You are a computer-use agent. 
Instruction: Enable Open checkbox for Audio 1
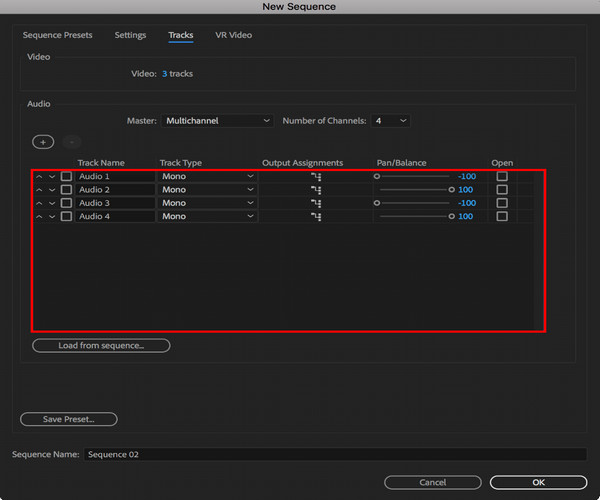pyautogui.click(x=502, y=176)
